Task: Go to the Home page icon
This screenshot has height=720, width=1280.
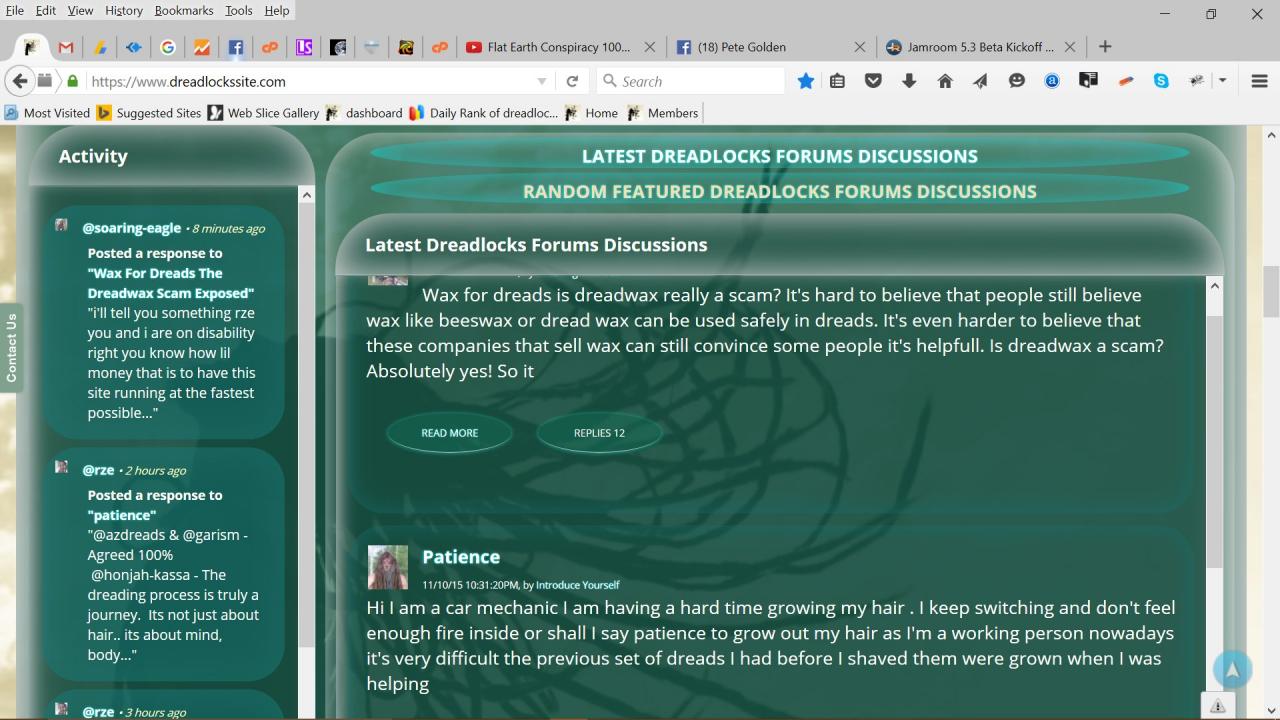Action: click(x=945, y=81)
